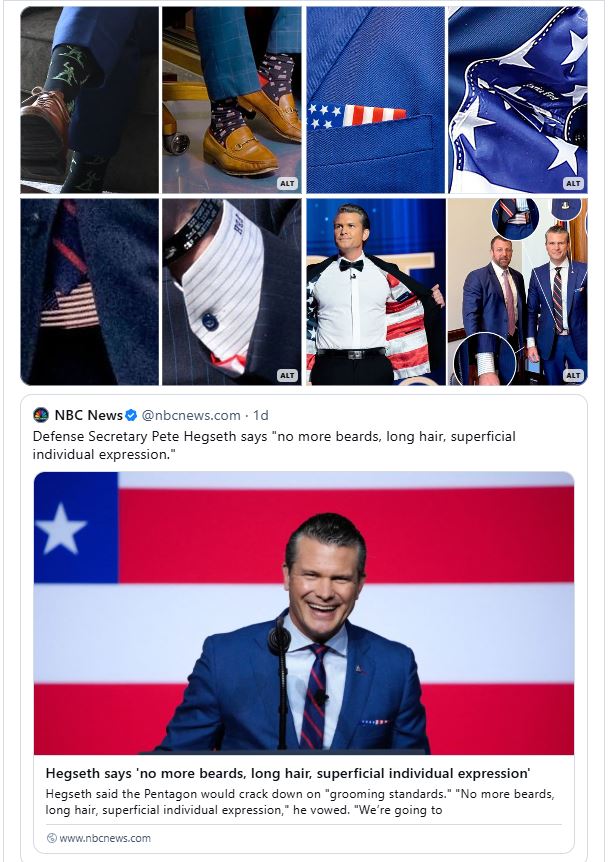610x862 pixels.
Task: Open the striped shirt cufflink photo
Action: (x=231, y=291)
